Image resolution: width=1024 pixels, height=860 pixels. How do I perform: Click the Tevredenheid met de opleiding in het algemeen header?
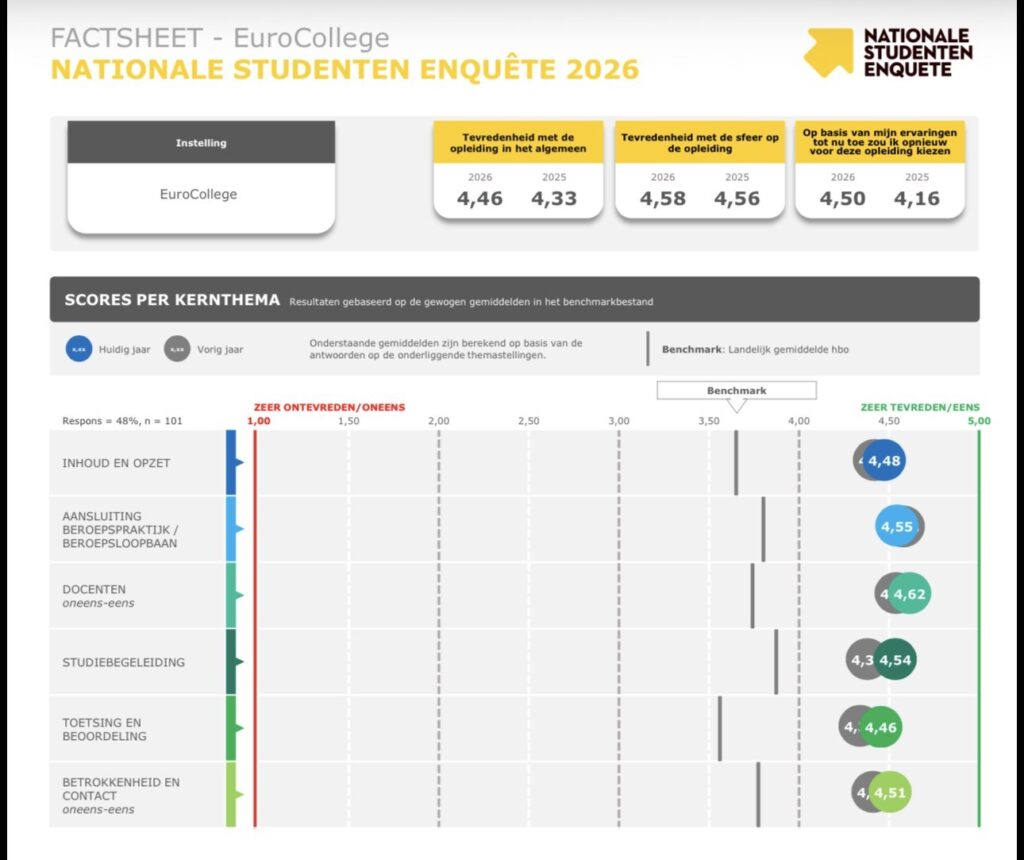tap(518, 142)
